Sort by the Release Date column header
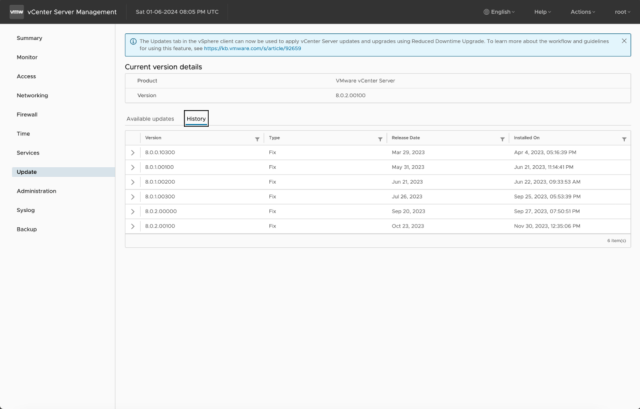Image resolution: width=640 pixels, height=409 pixels. 406,138
